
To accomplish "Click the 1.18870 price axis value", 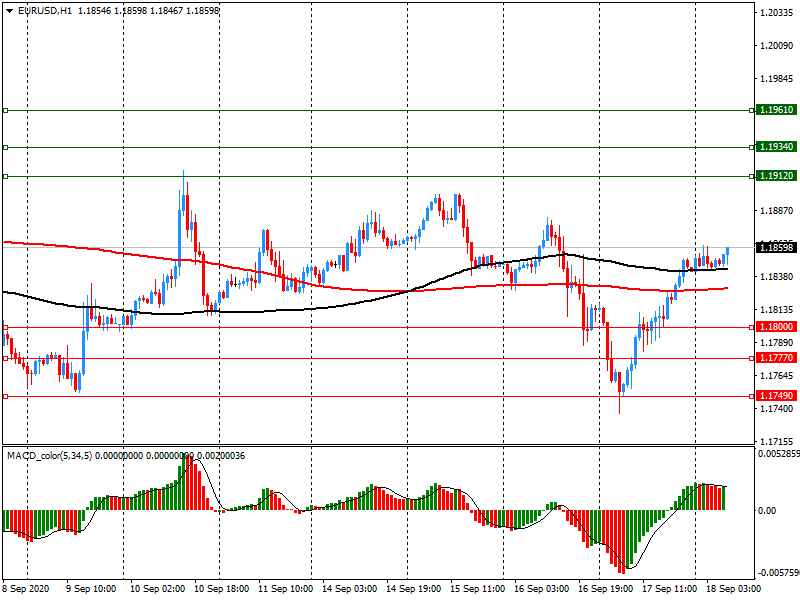I will [777, 211].
